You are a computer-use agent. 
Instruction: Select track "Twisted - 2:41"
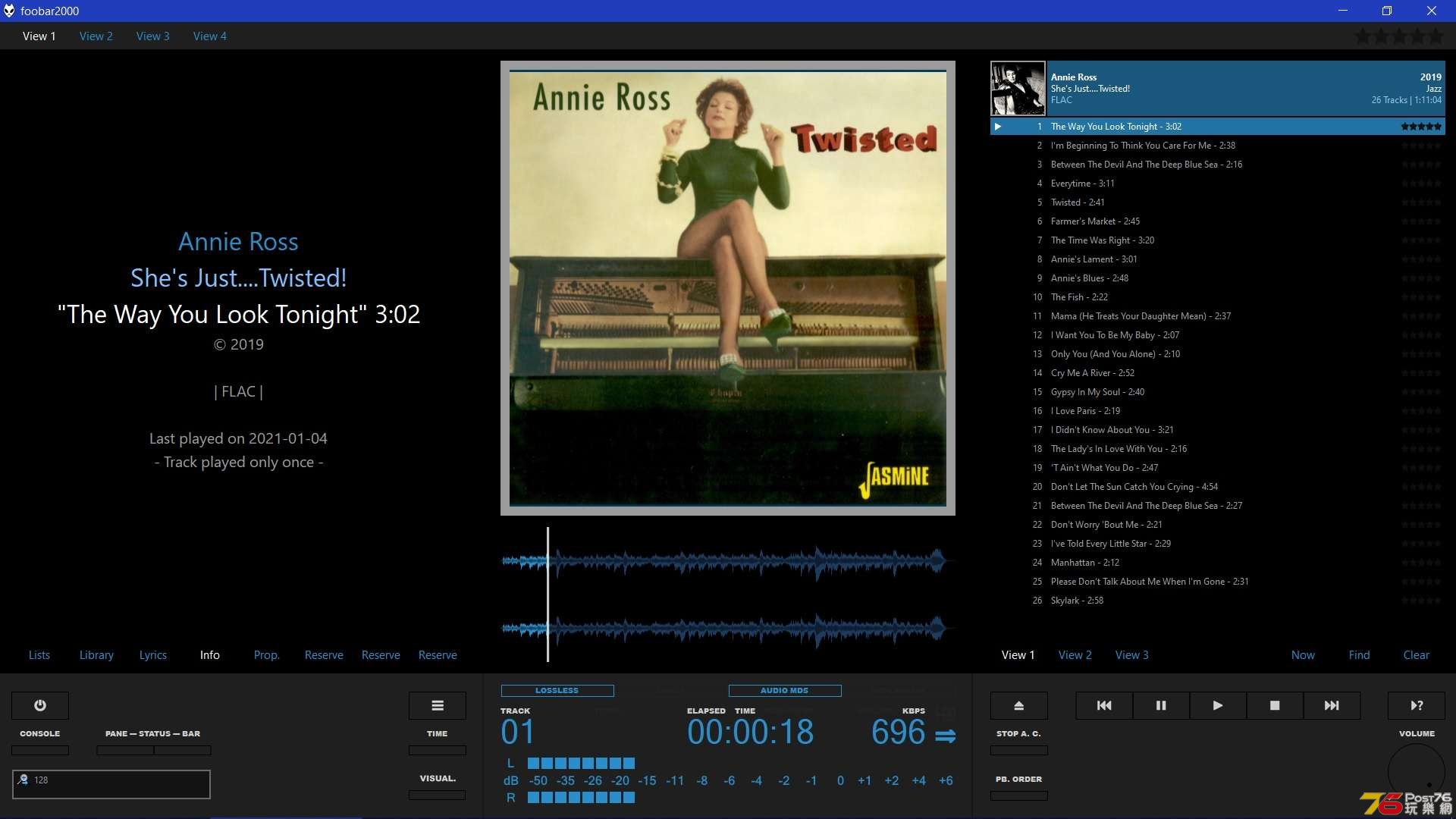point(1218,202)
